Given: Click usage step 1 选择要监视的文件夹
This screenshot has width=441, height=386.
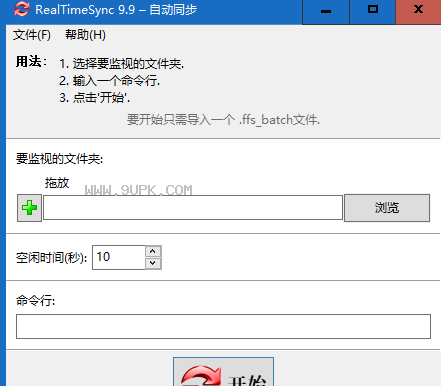Looking at the screenshot, I should (x=122, y=63).
